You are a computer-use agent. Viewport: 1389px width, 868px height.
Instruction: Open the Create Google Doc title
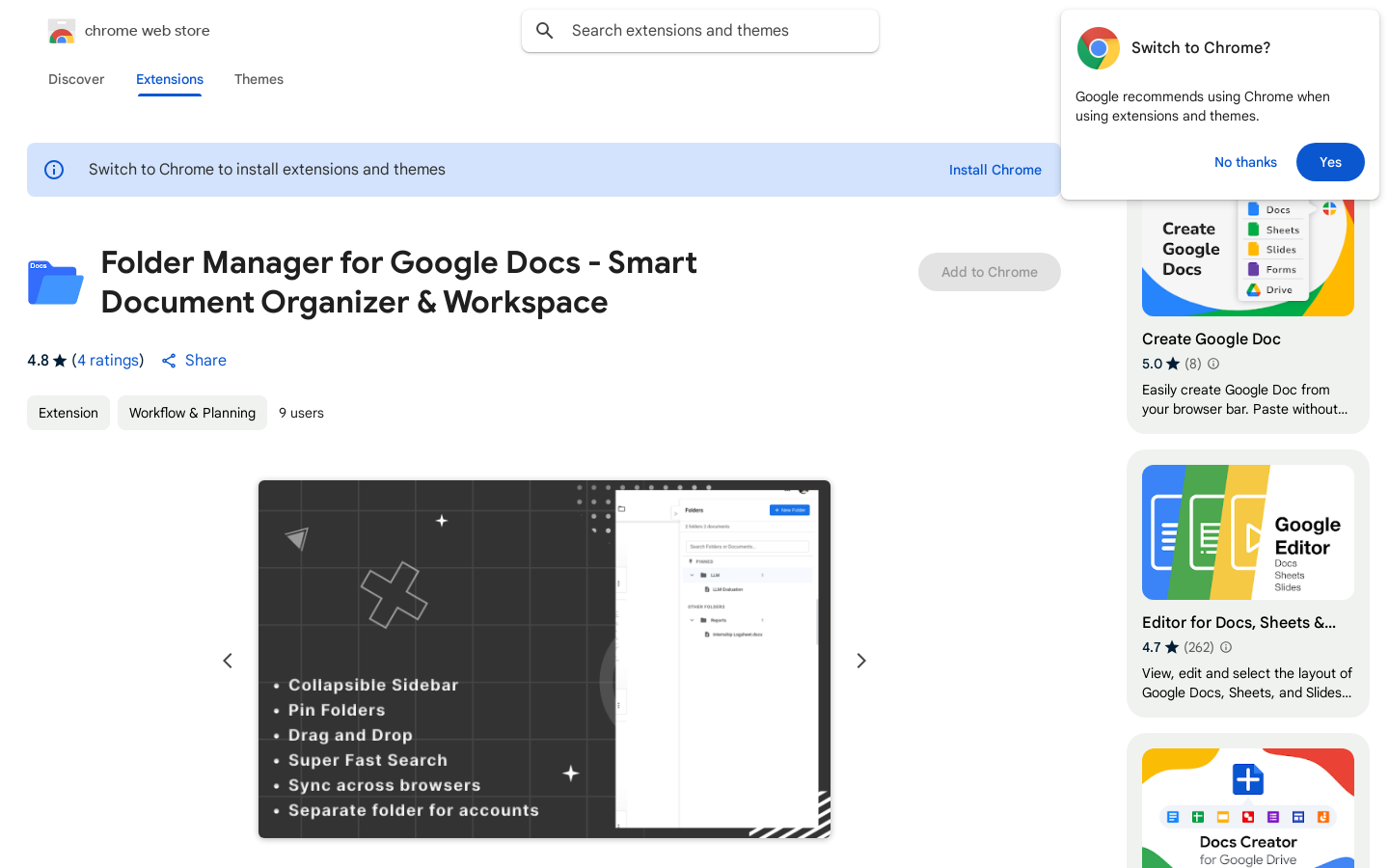1212,339
